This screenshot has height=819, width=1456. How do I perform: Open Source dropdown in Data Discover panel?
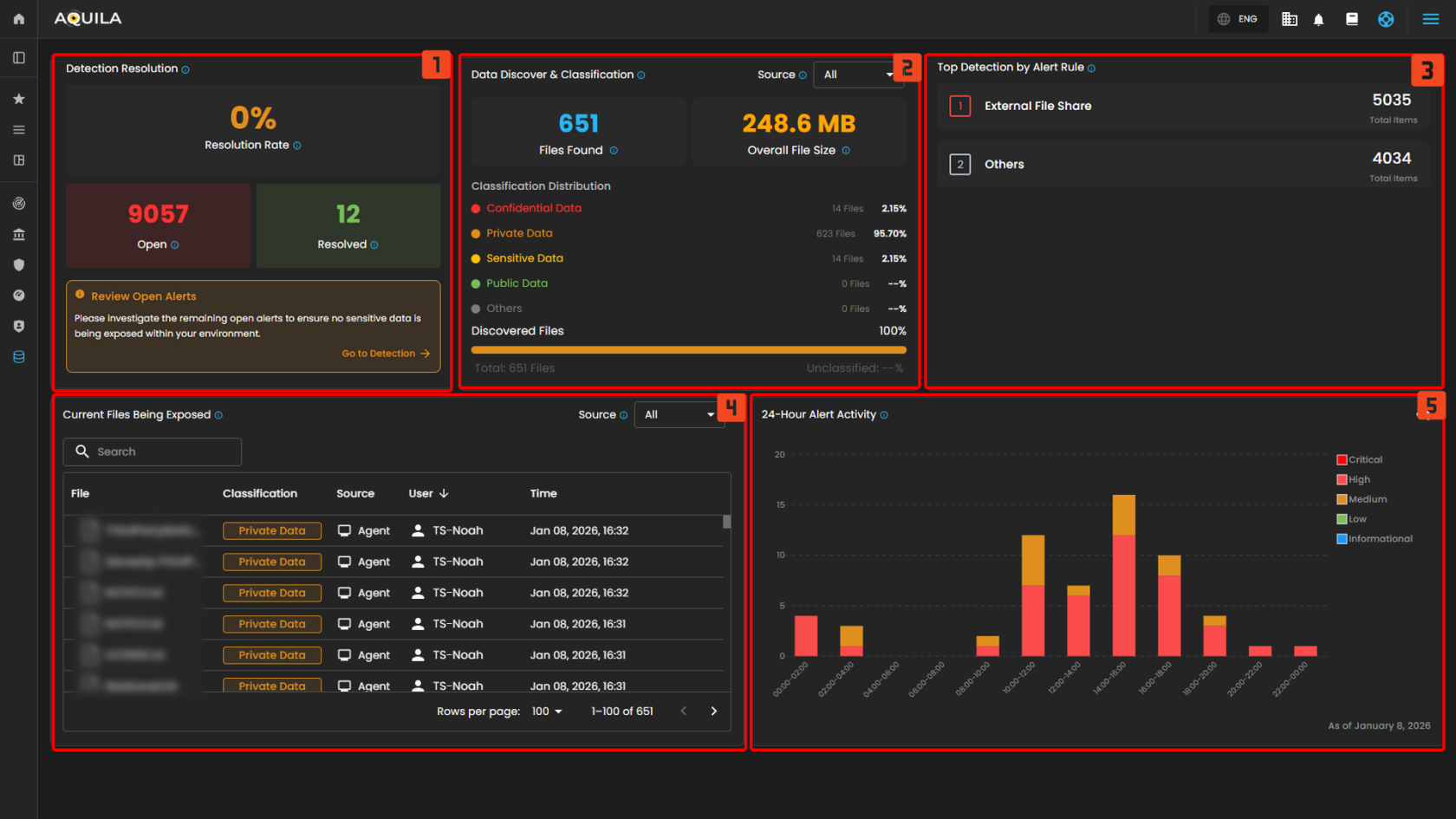[857, 75]
